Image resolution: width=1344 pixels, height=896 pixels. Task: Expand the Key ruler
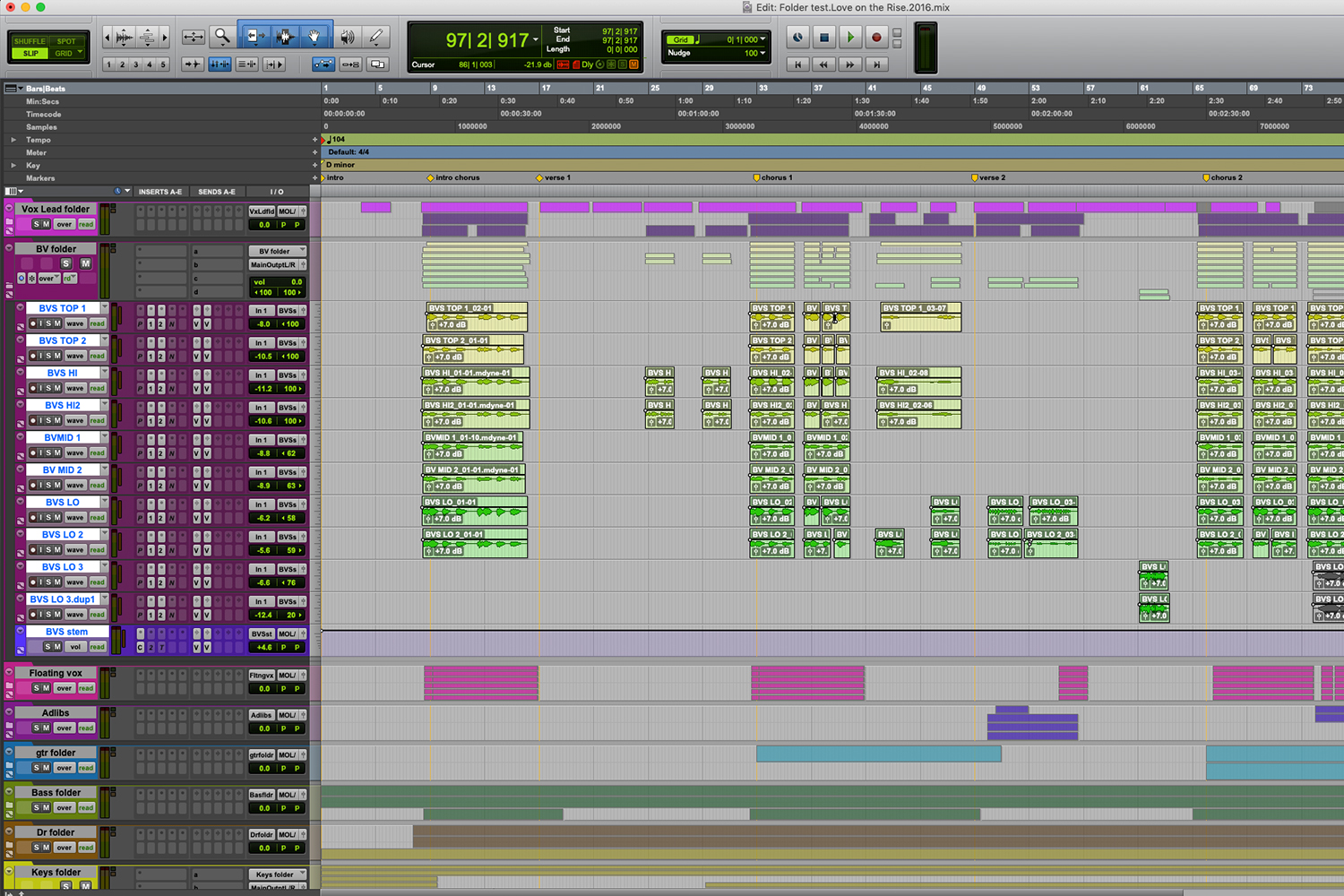pyautogui.click(x=13, y=166)
